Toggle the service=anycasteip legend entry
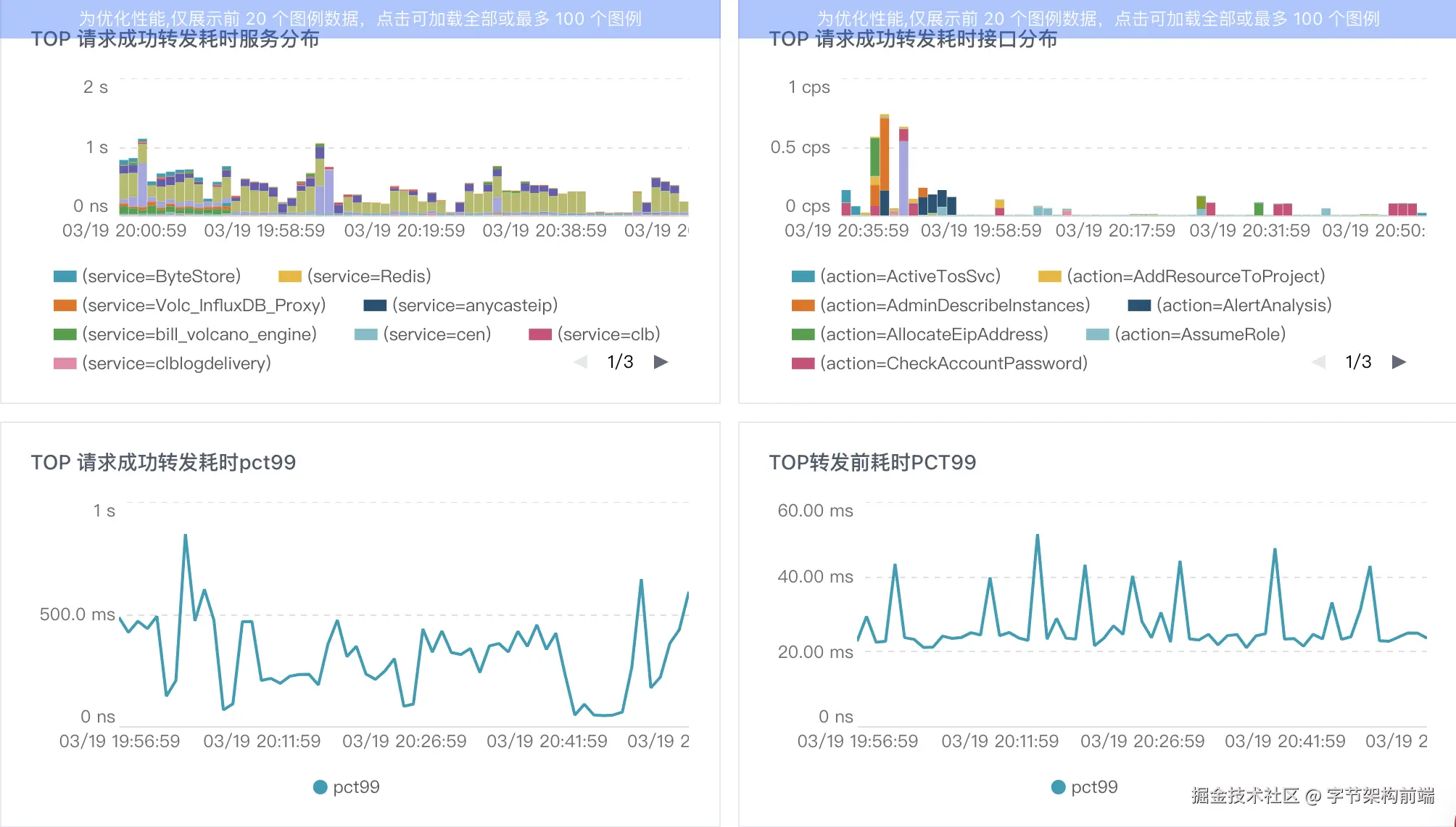This screenshot has width=1456, height=827. pos(474,305)
